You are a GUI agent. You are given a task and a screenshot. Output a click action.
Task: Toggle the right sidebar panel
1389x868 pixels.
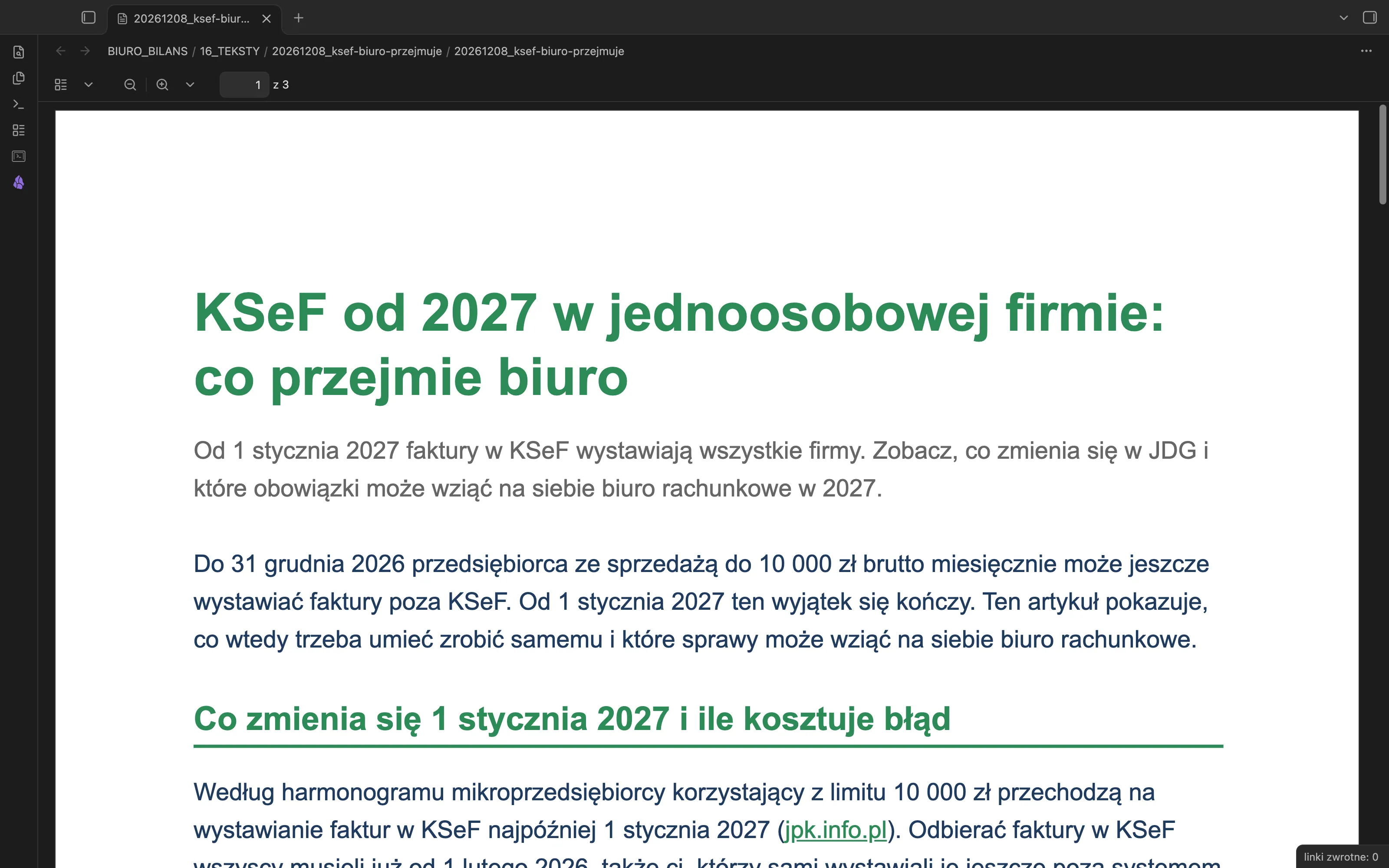pyautogui.click(x=1369, y=18)
